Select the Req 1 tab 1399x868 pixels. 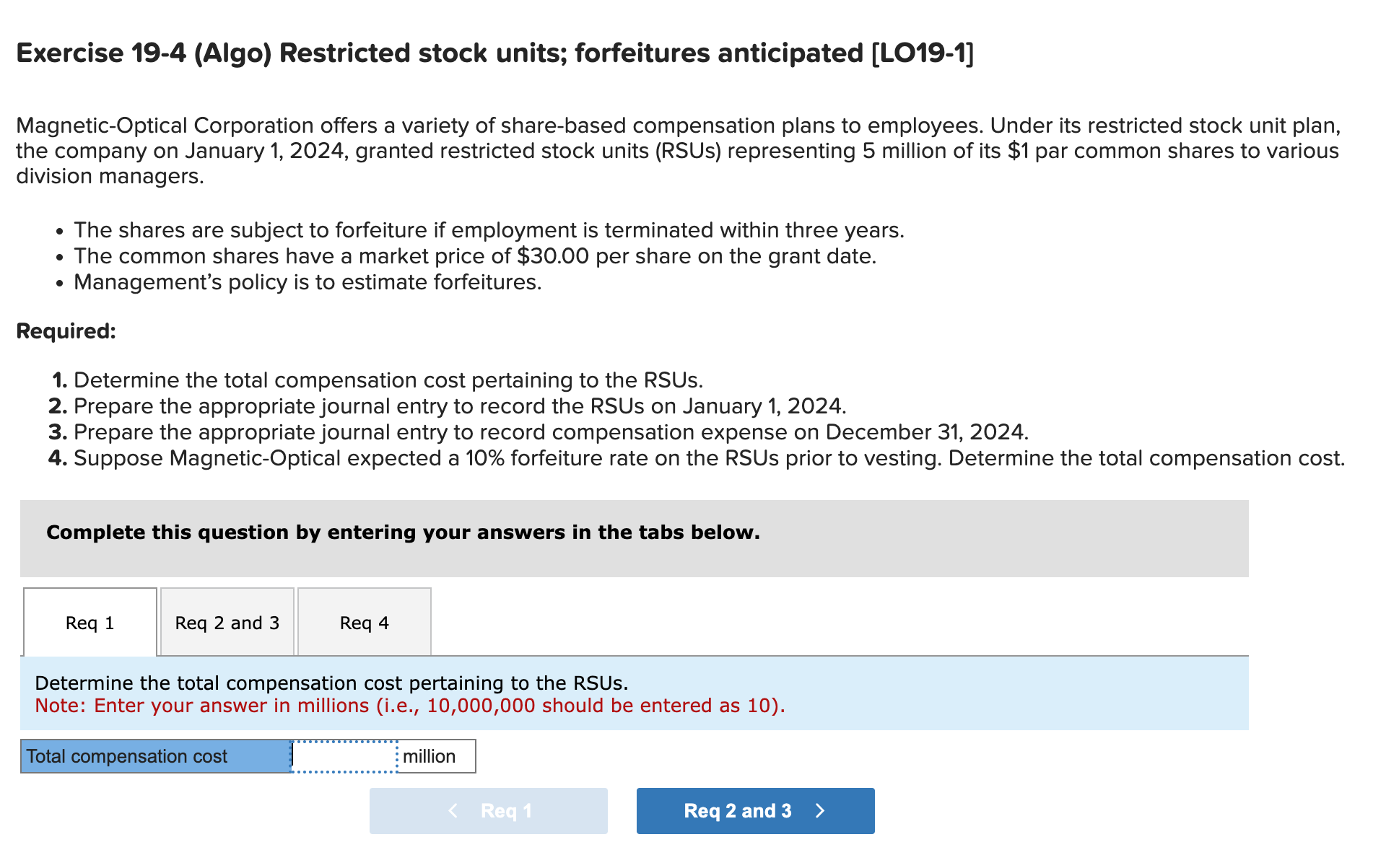tap(90, 622)
